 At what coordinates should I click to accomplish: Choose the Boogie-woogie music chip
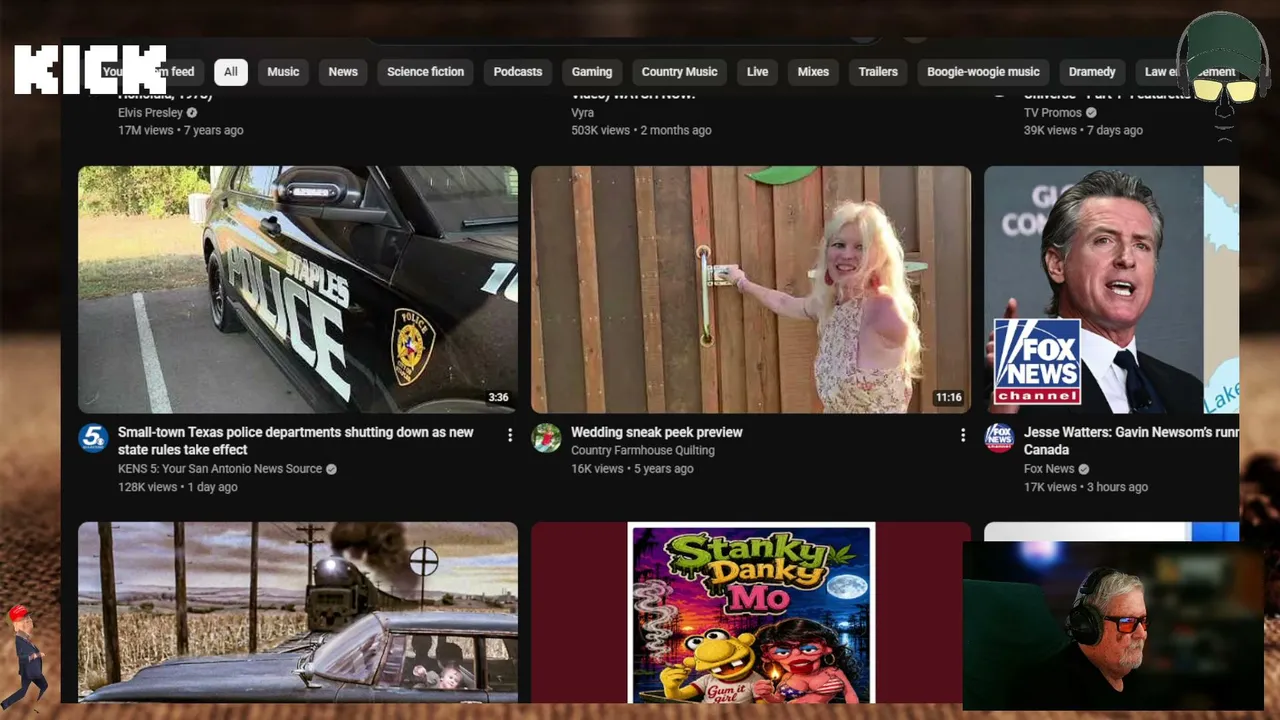pyautogui.click(x=983, y=72)
